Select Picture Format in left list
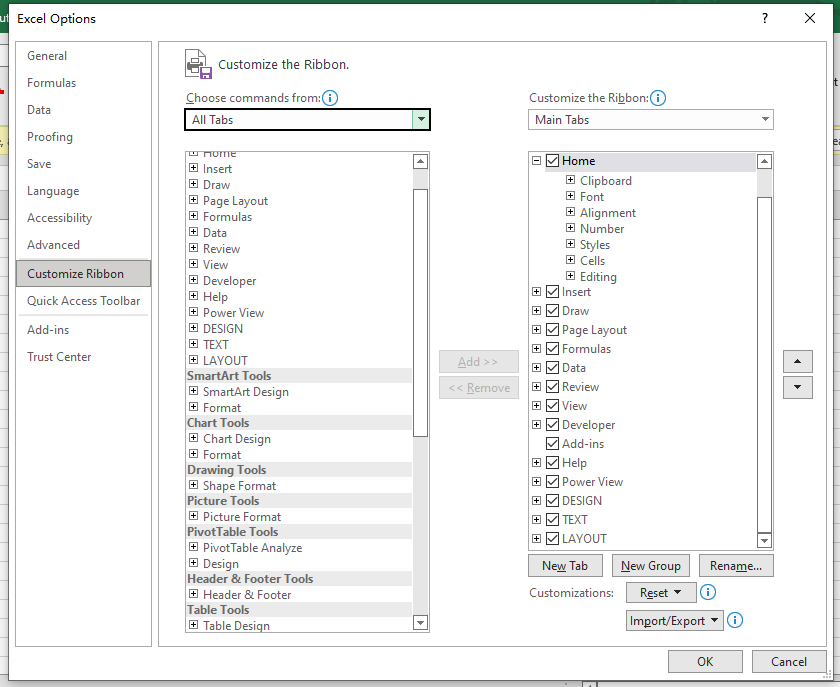 [242, 517]
